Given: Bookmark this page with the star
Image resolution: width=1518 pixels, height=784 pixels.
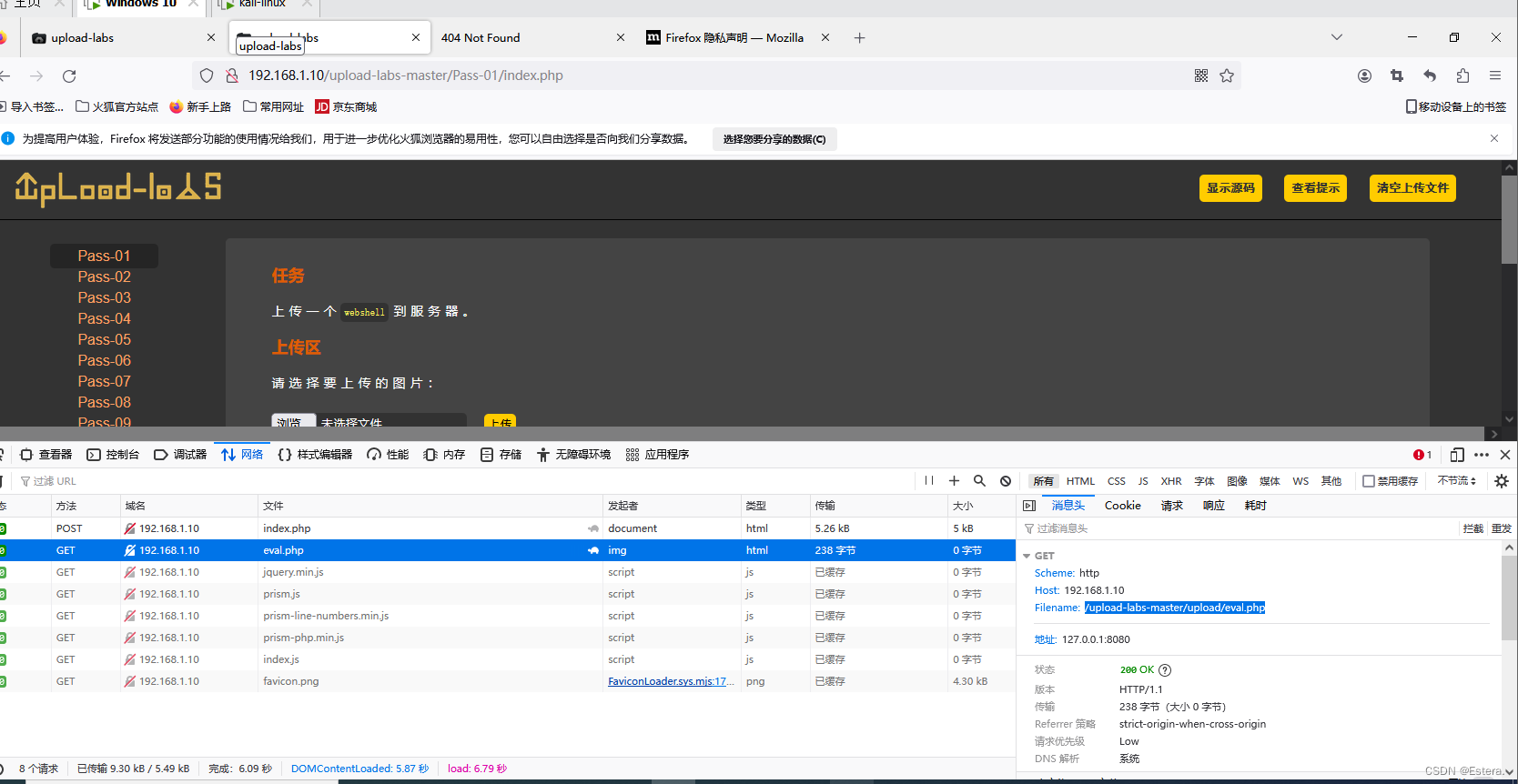Looking at the screenshot, I should click(1227, 75).
